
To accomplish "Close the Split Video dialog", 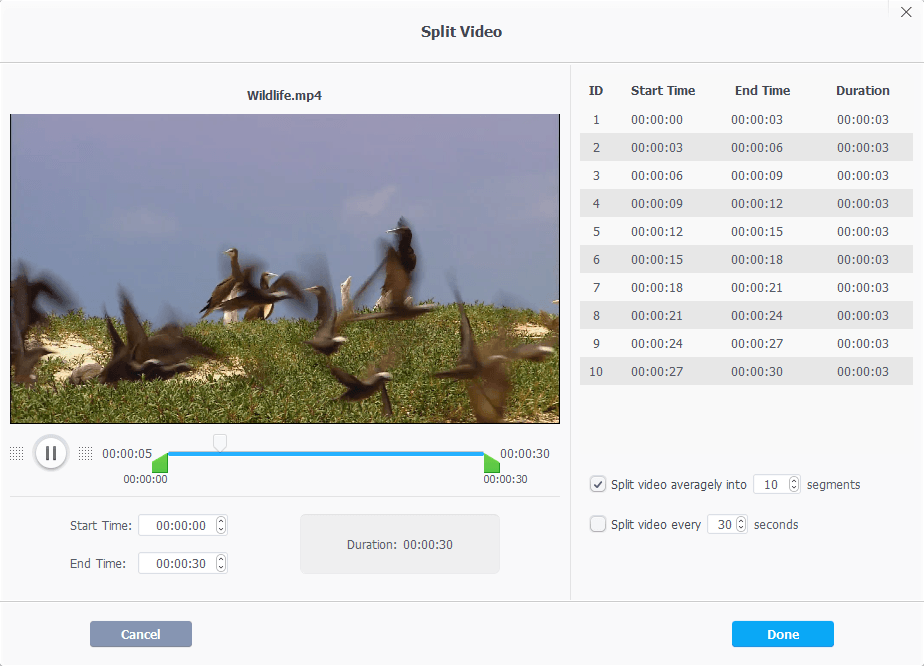I will tap(906, 12).
